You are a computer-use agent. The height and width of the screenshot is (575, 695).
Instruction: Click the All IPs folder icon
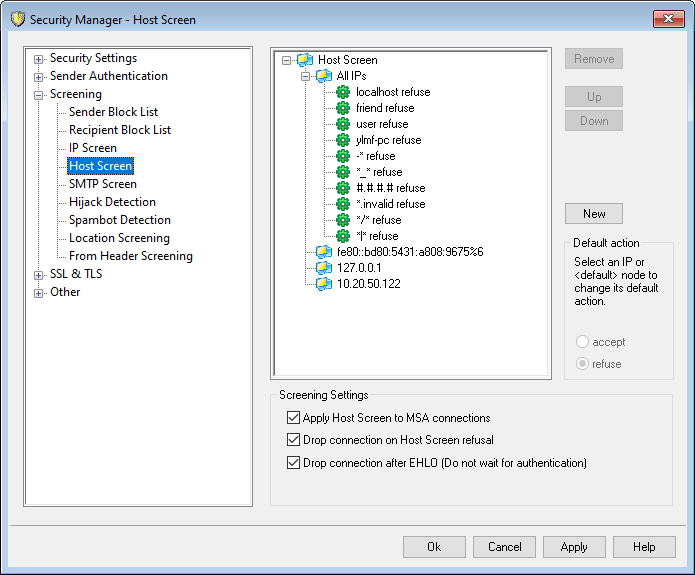tap(323, 76)
